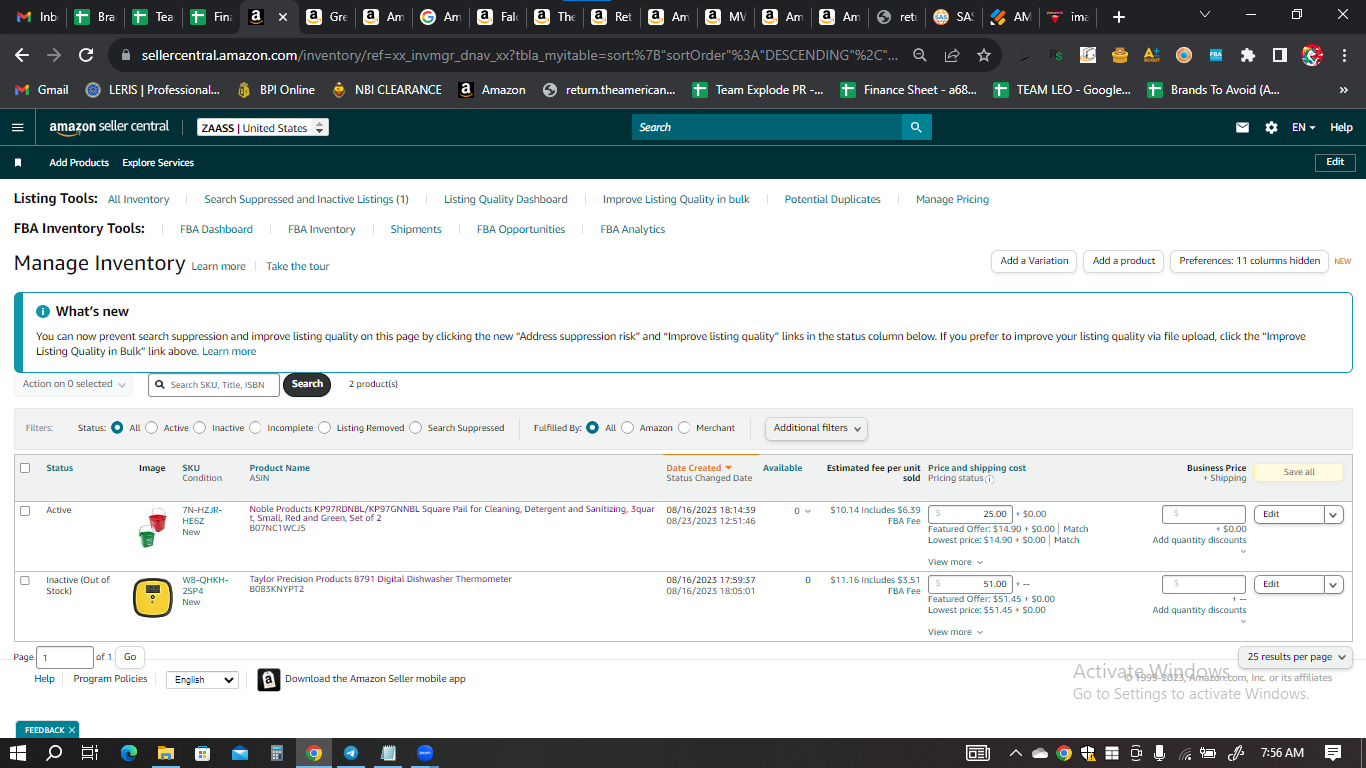Open the 25 results per page dropdown
This screenshot has height=768, width=1366.
coord(1295,657)
